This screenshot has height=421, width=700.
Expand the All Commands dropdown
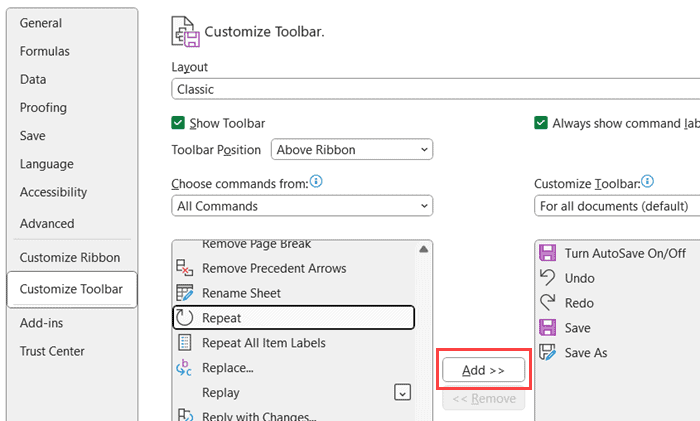click(x=302, y=206)
